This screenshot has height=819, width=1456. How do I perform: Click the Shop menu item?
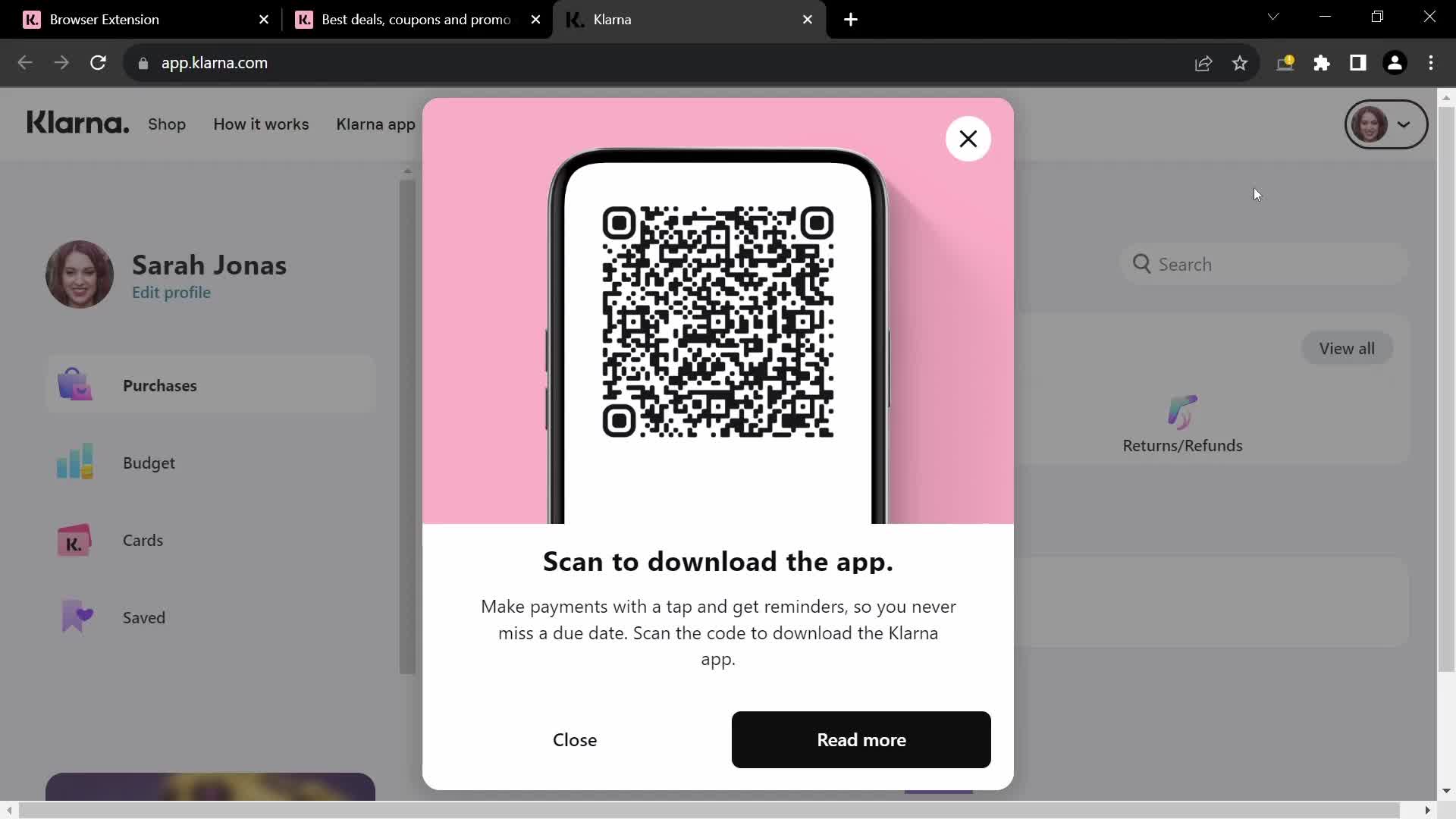click(167, 123)
